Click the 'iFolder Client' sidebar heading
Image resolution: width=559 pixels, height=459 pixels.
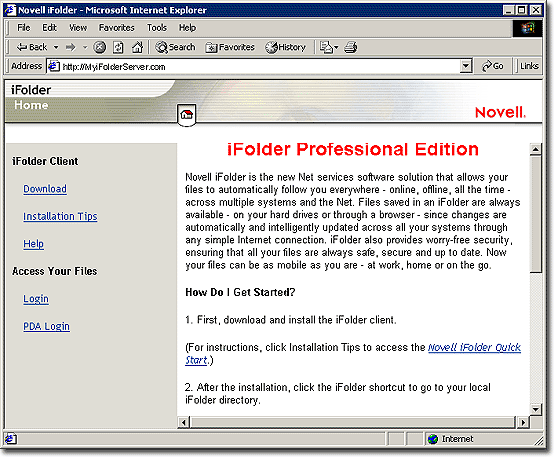coord(45,161)
